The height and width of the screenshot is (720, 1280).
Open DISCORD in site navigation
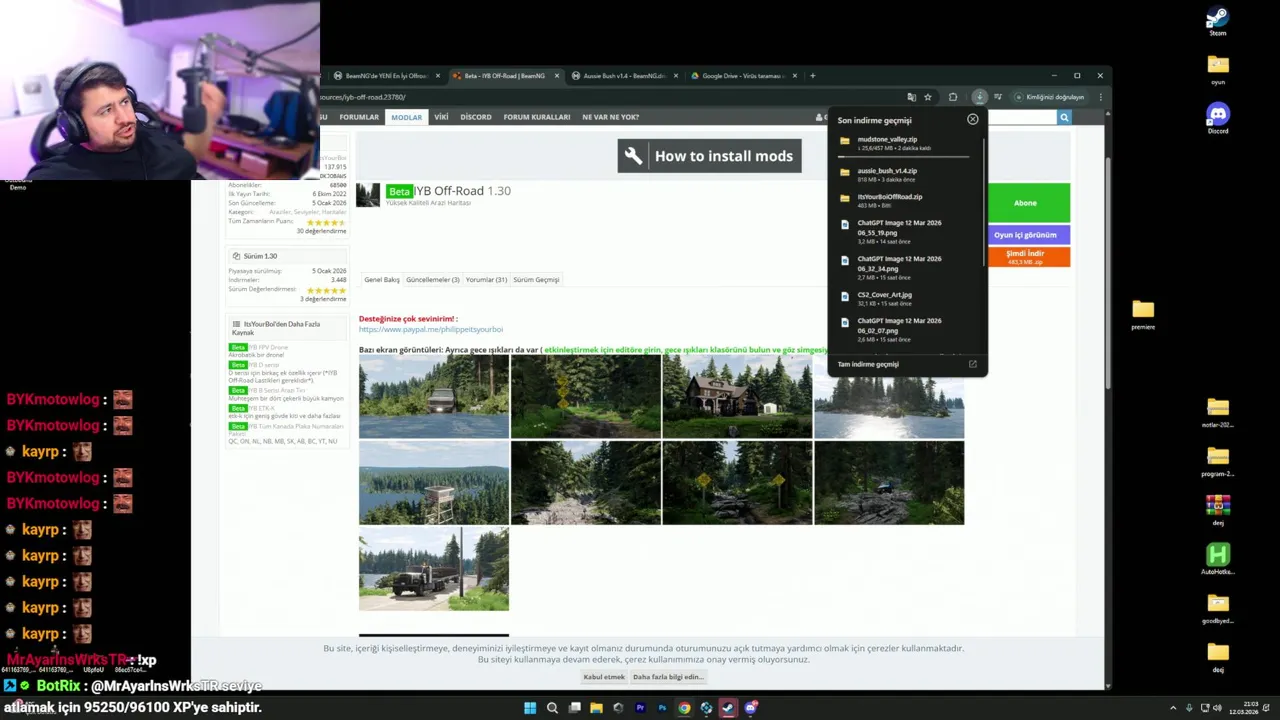pyautogui.click(x=476, y=117)
